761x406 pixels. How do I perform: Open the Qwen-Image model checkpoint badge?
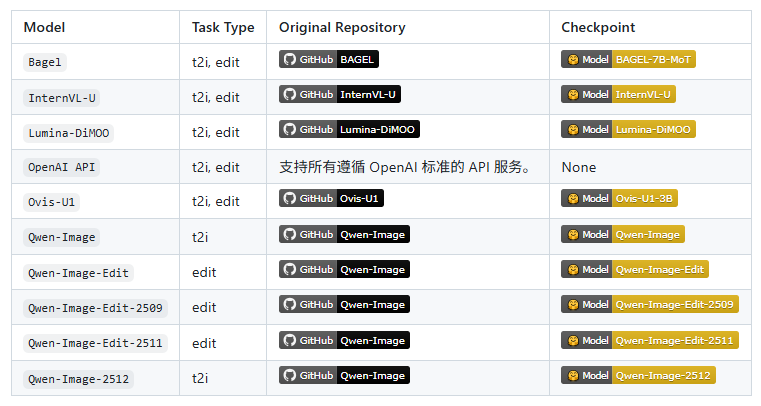click(x=623, y=234)
